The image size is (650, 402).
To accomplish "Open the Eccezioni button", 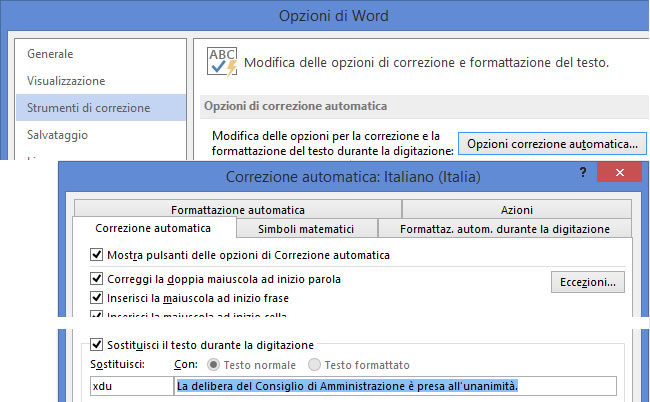I will tap(588, 282).
